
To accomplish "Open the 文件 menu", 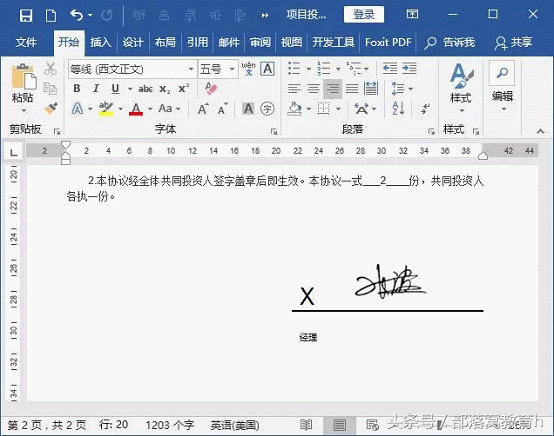I will click(25, 42).
